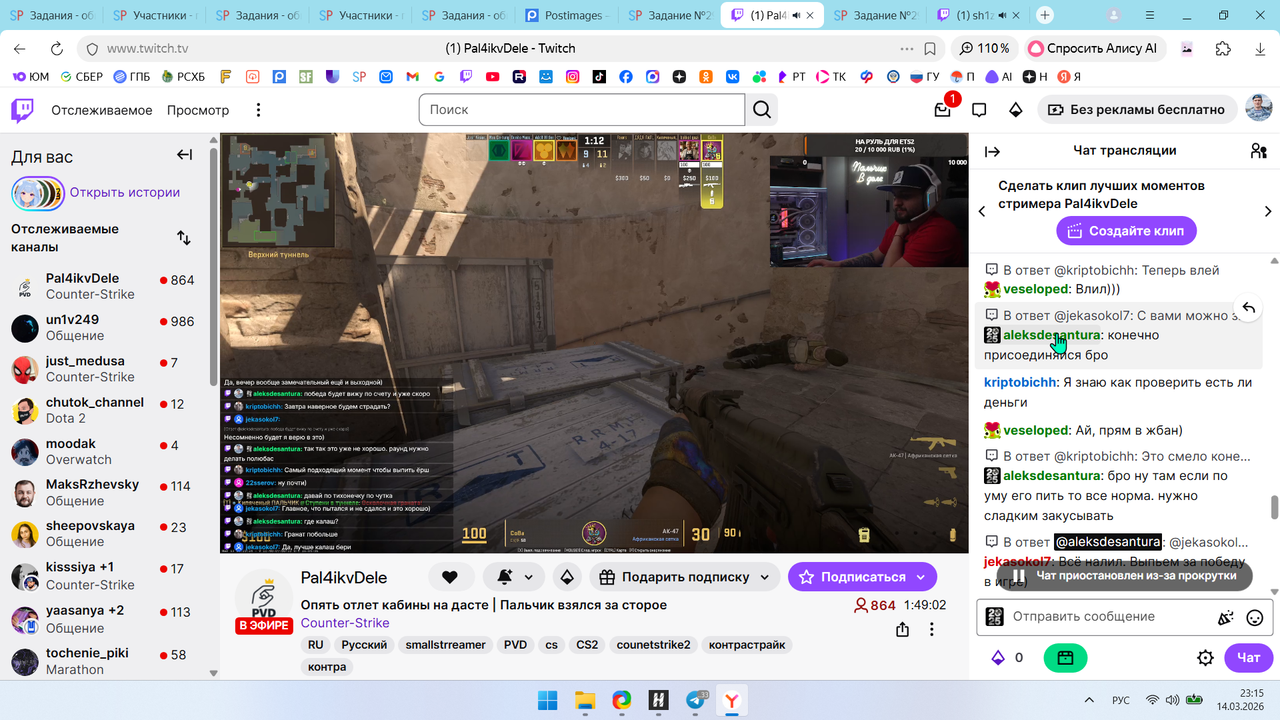Click the smallstreamer tag

pos(445,645)
